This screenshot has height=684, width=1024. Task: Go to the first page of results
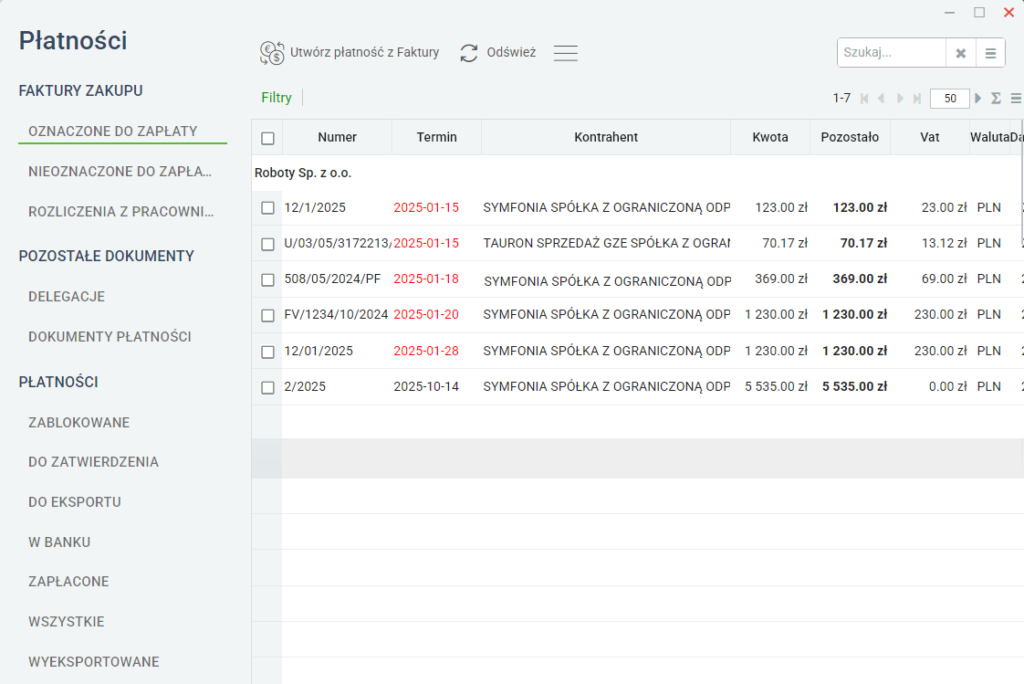pyautogui.click(x=864, y=99)
